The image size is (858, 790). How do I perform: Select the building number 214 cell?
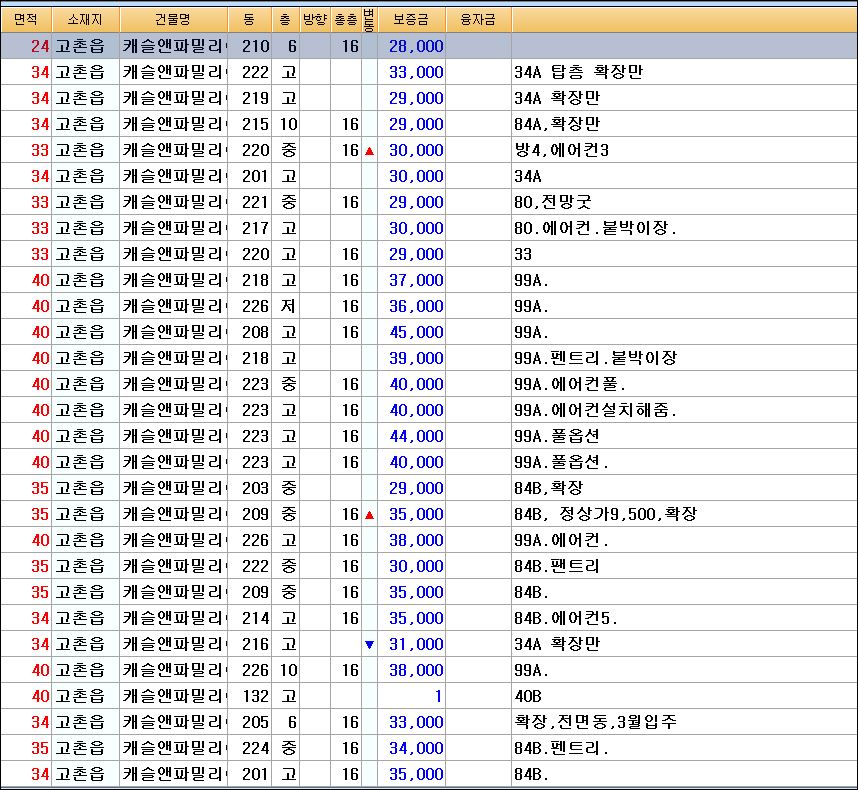[256, 618]
